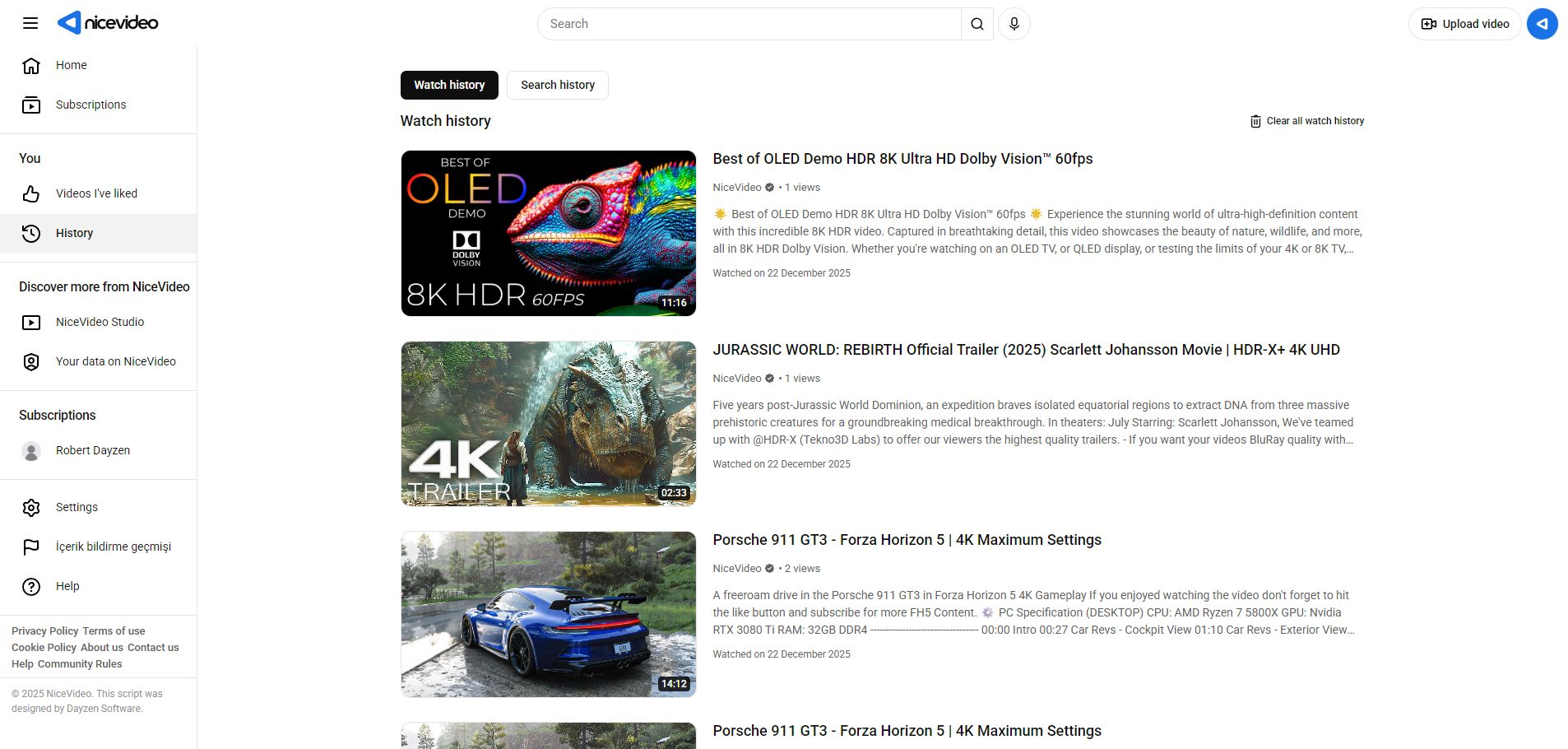Open JURASSIC WORLD: REBIRTH title link
The width and height of the screenshot is (1568, 749).
1026,350
